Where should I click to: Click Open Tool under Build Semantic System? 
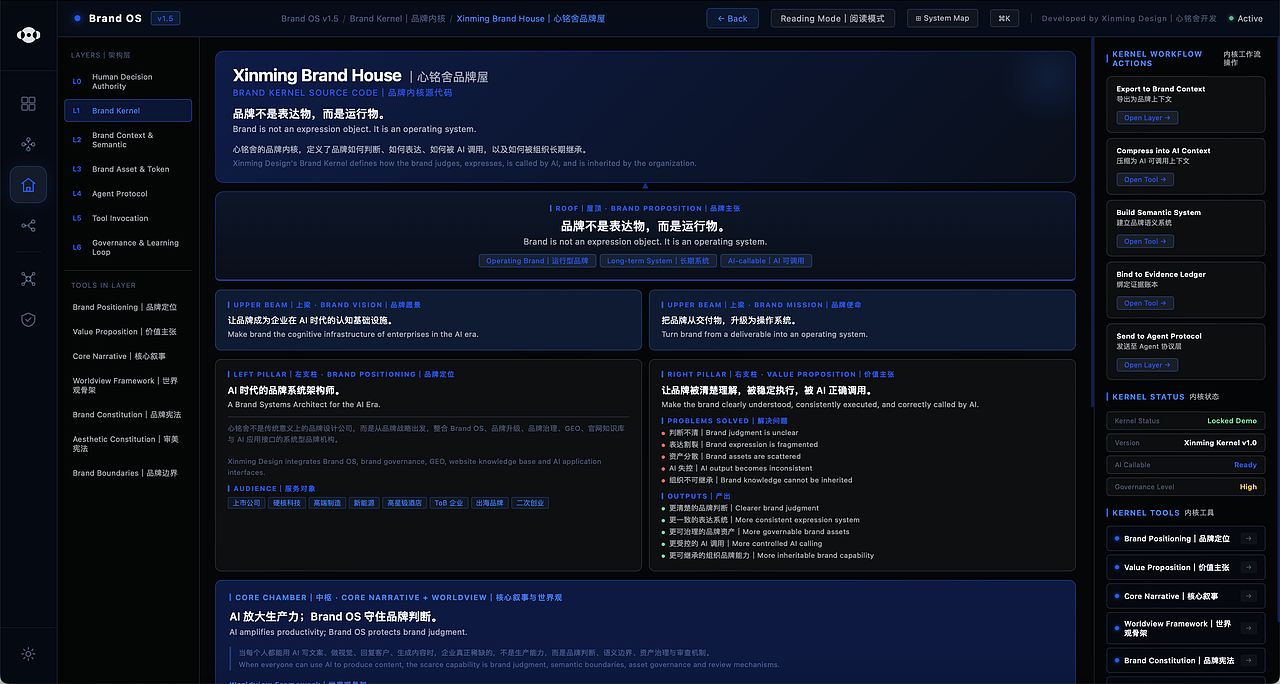click(1145, 241)
